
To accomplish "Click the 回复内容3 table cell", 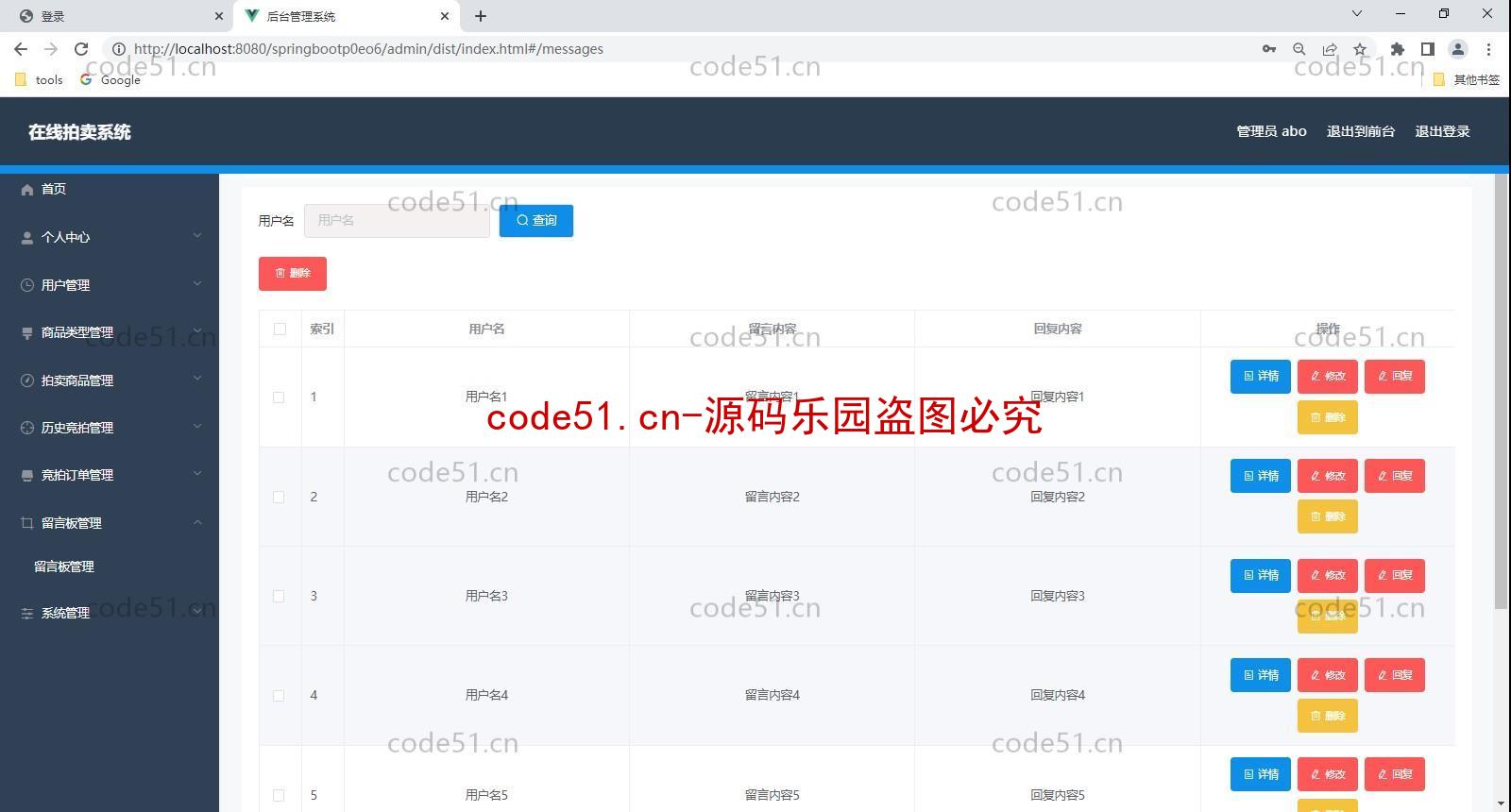I will 1058,597.
